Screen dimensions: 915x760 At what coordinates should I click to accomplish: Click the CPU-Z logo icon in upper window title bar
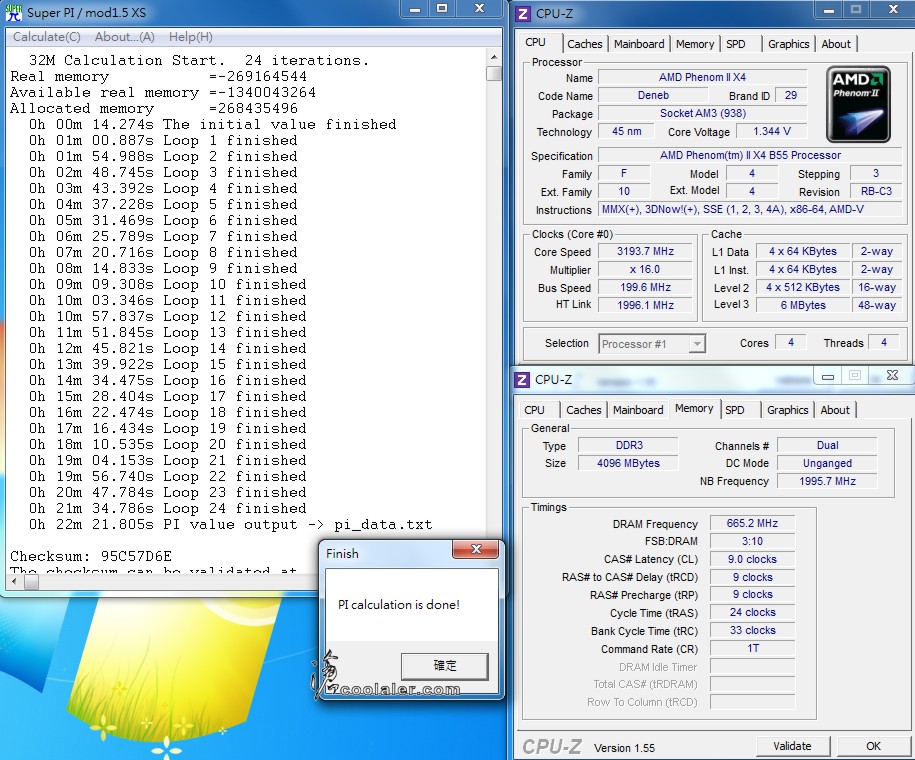coord(523,13)
